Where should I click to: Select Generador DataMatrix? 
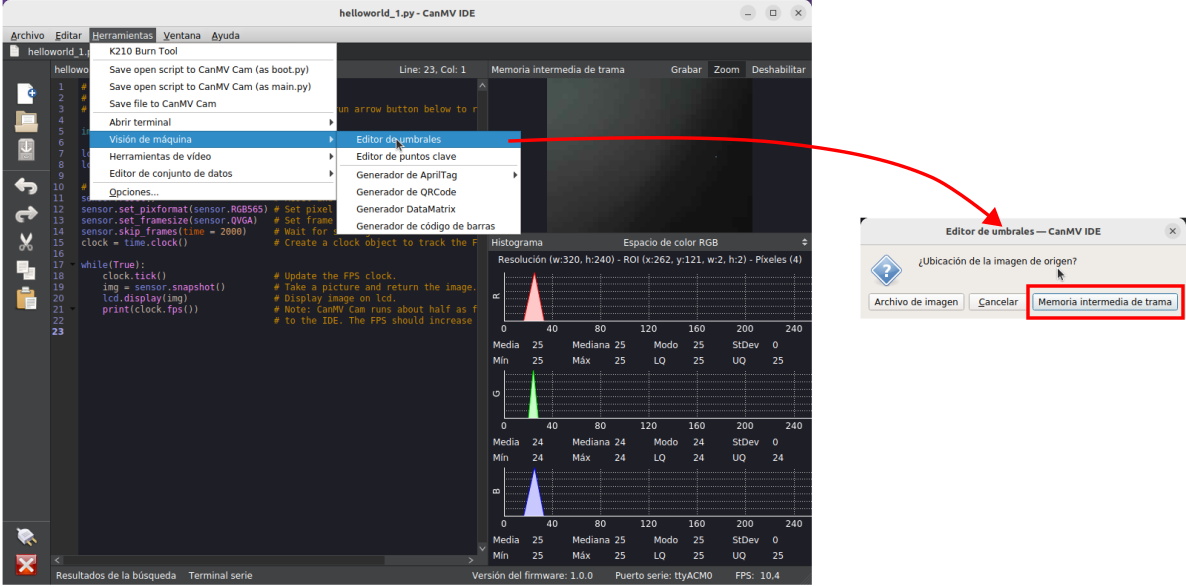pos(428,209)
